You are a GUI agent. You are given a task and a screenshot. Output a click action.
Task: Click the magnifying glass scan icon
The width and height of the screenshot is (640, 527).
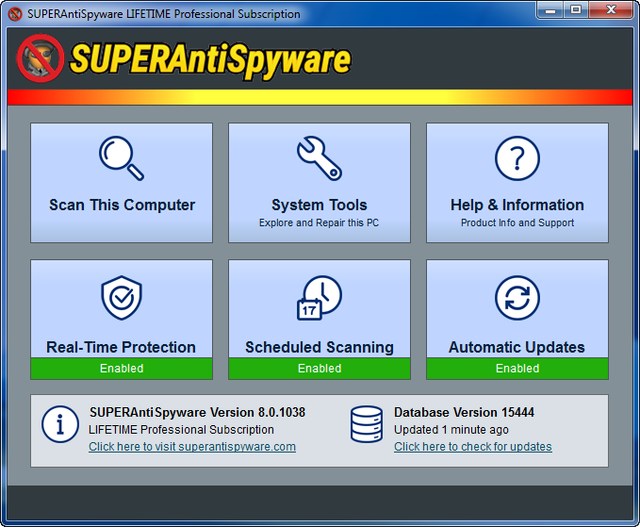pyautogui.click(x=122, y=158)
